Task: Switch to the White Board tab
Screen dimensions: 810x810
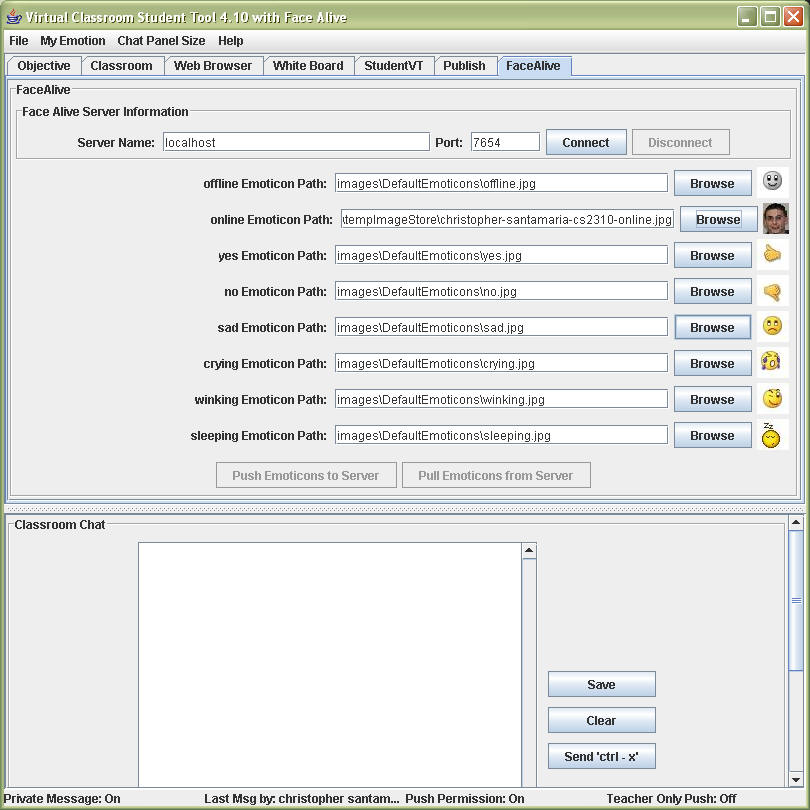Action: pyautogui.click(x=307, y=66)
